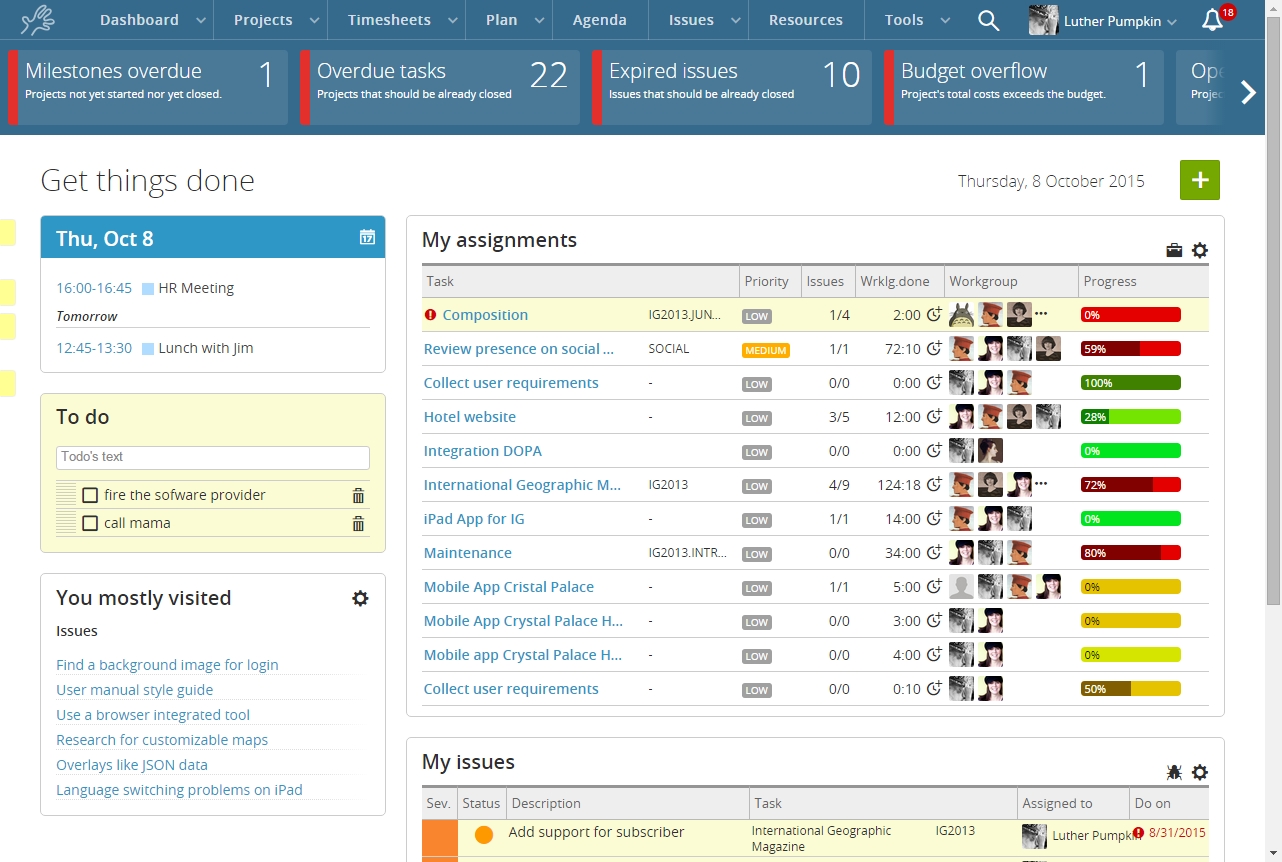Open the Resources menu item
The image size is (1282, 862).
[x=805, y=20]
